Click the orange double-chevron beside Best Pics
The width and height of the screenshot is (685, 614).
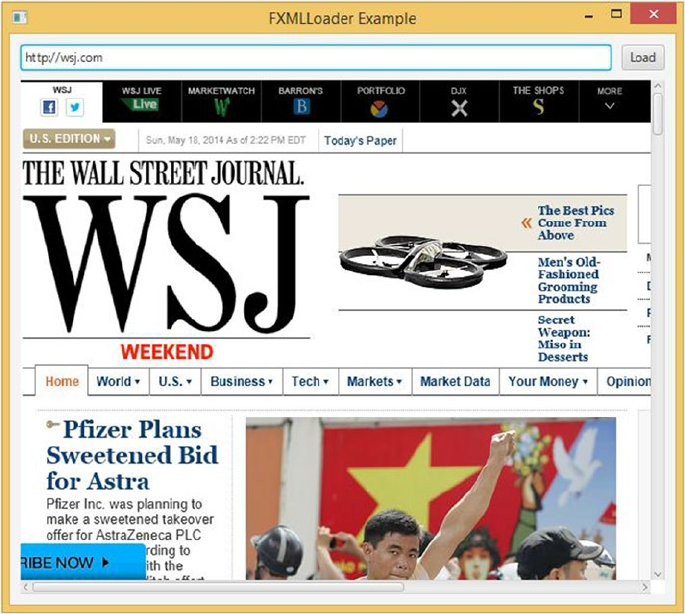pos(526,223)
